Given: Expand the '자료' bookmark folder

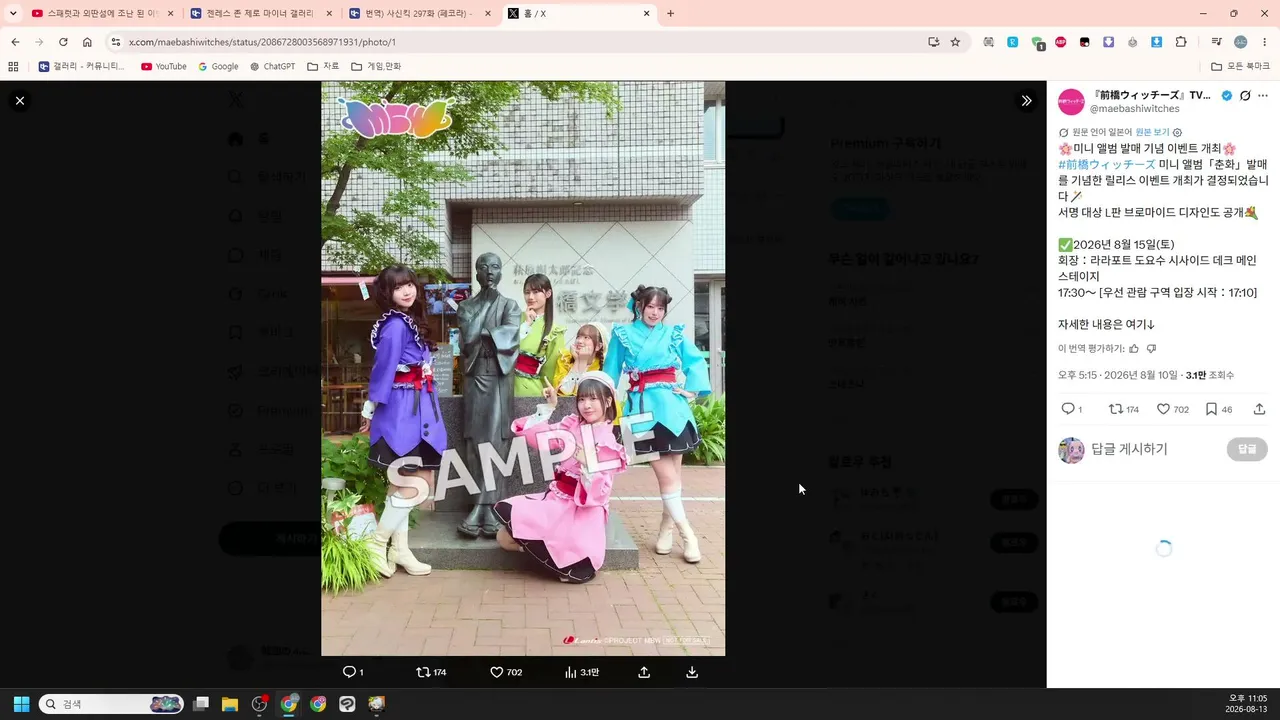Looking at the screenshot, I should click(323, 66).
